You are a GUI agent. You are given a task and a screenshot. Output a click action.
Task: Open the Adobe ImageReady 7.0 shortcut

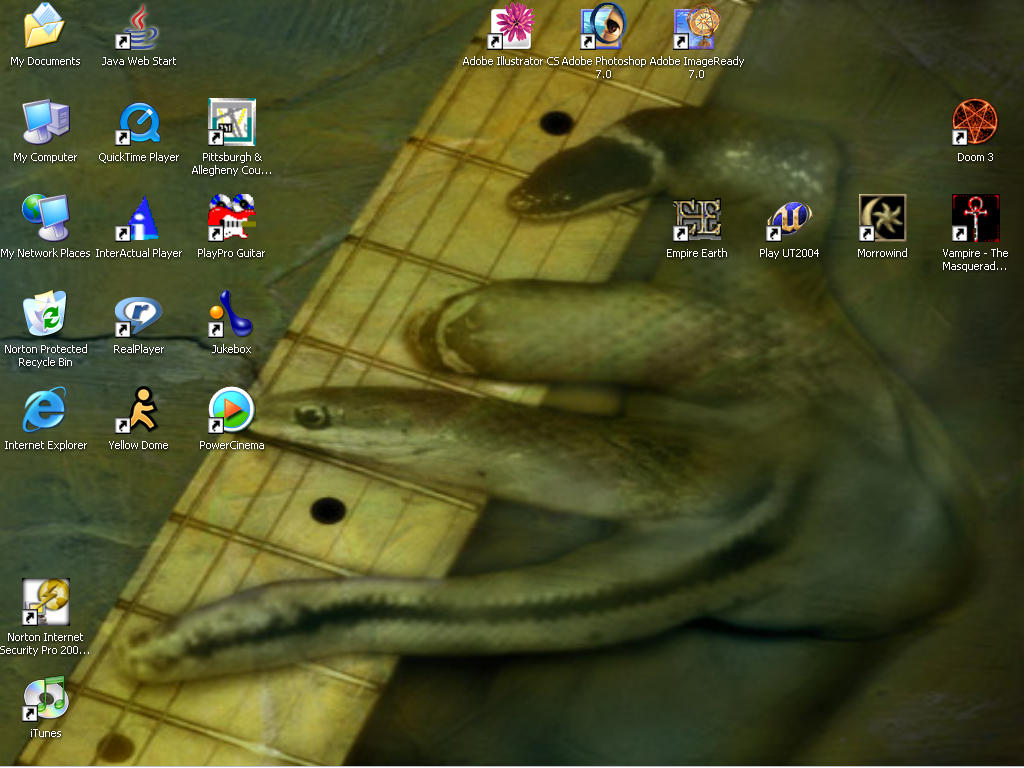(x=696, y=26)
